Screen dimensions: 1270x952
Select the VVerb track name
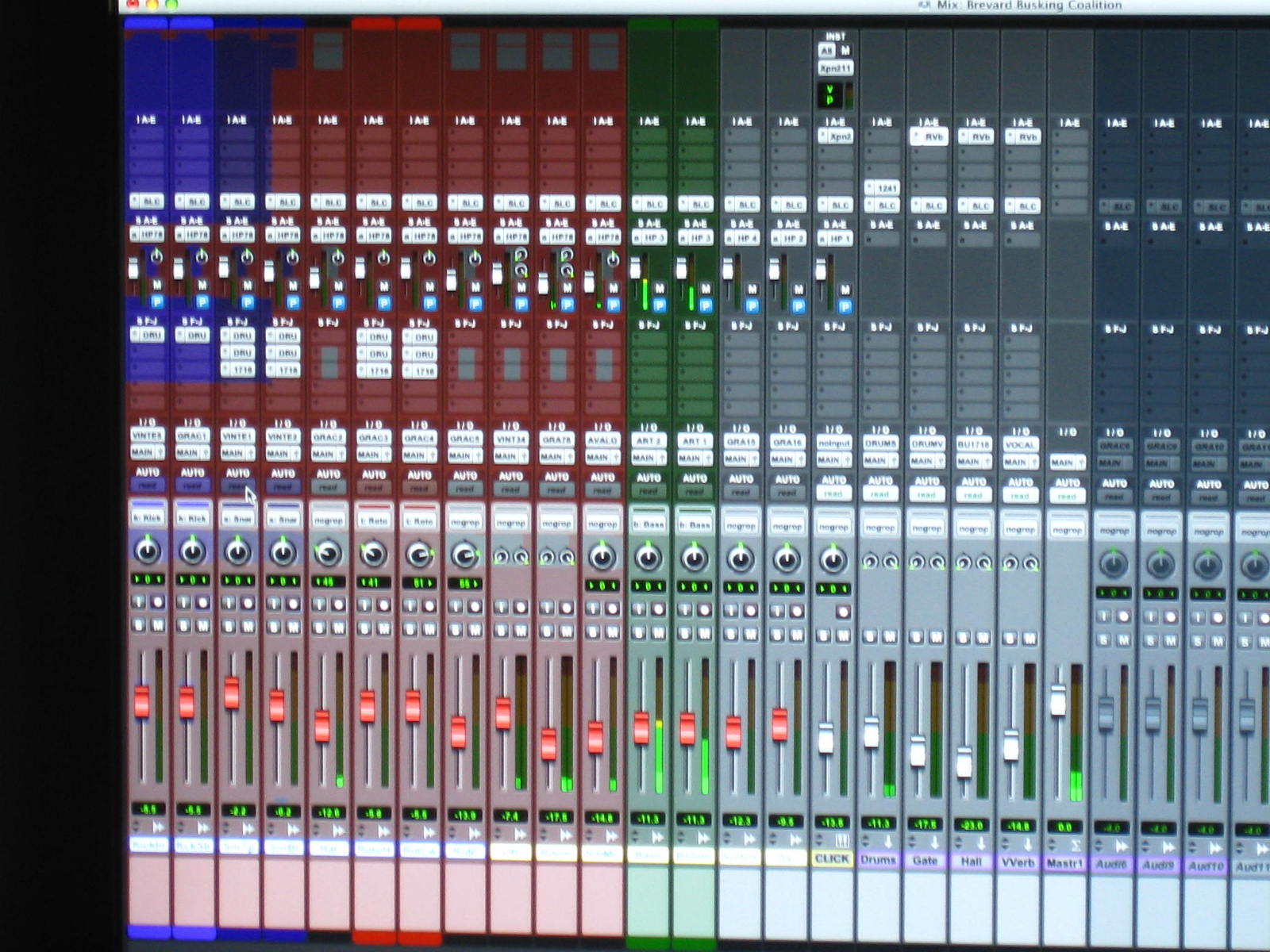coord(1018,862)
